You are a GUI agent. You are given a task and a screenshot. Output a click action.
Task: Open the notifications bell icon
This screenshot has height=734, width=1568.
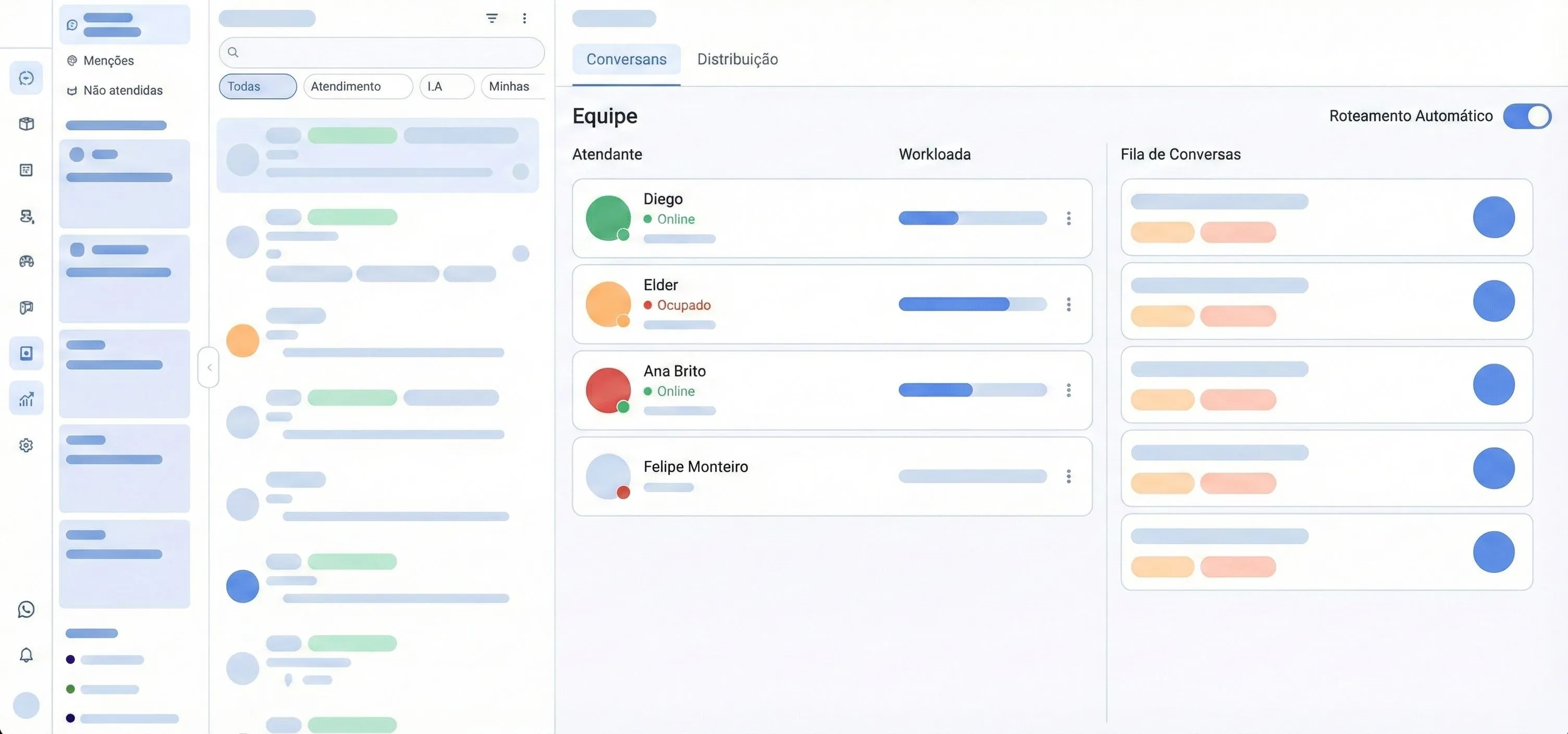pos(26,655)
